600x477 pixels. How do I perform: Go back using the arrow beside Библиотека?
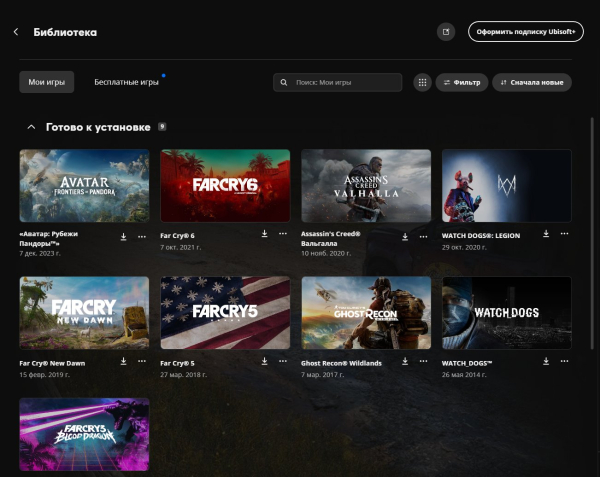pyautogui.click(x=16, y=32)
